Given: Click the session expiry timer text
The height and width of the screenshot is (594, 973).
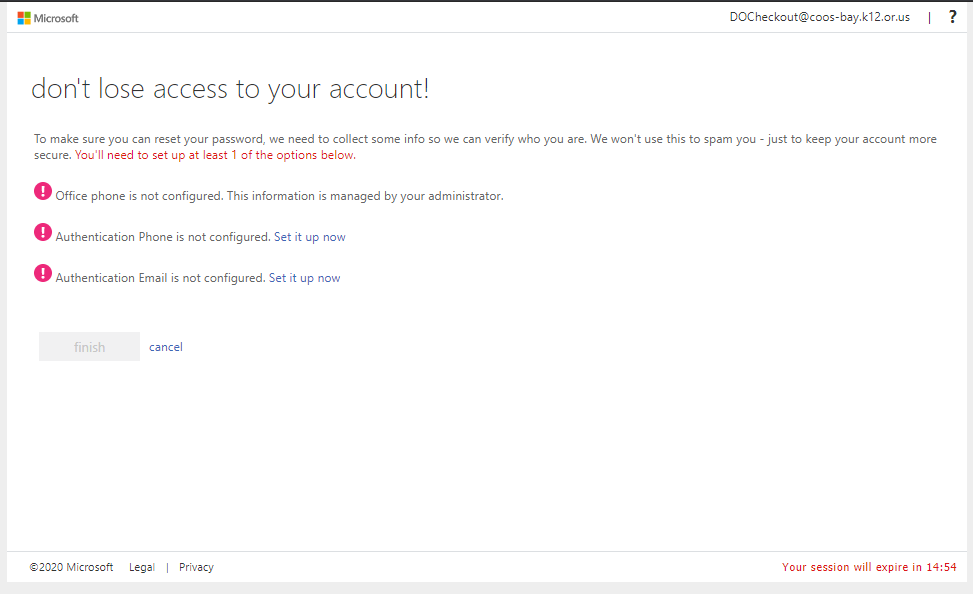Looking at the screenshot, I should point(869,567).
